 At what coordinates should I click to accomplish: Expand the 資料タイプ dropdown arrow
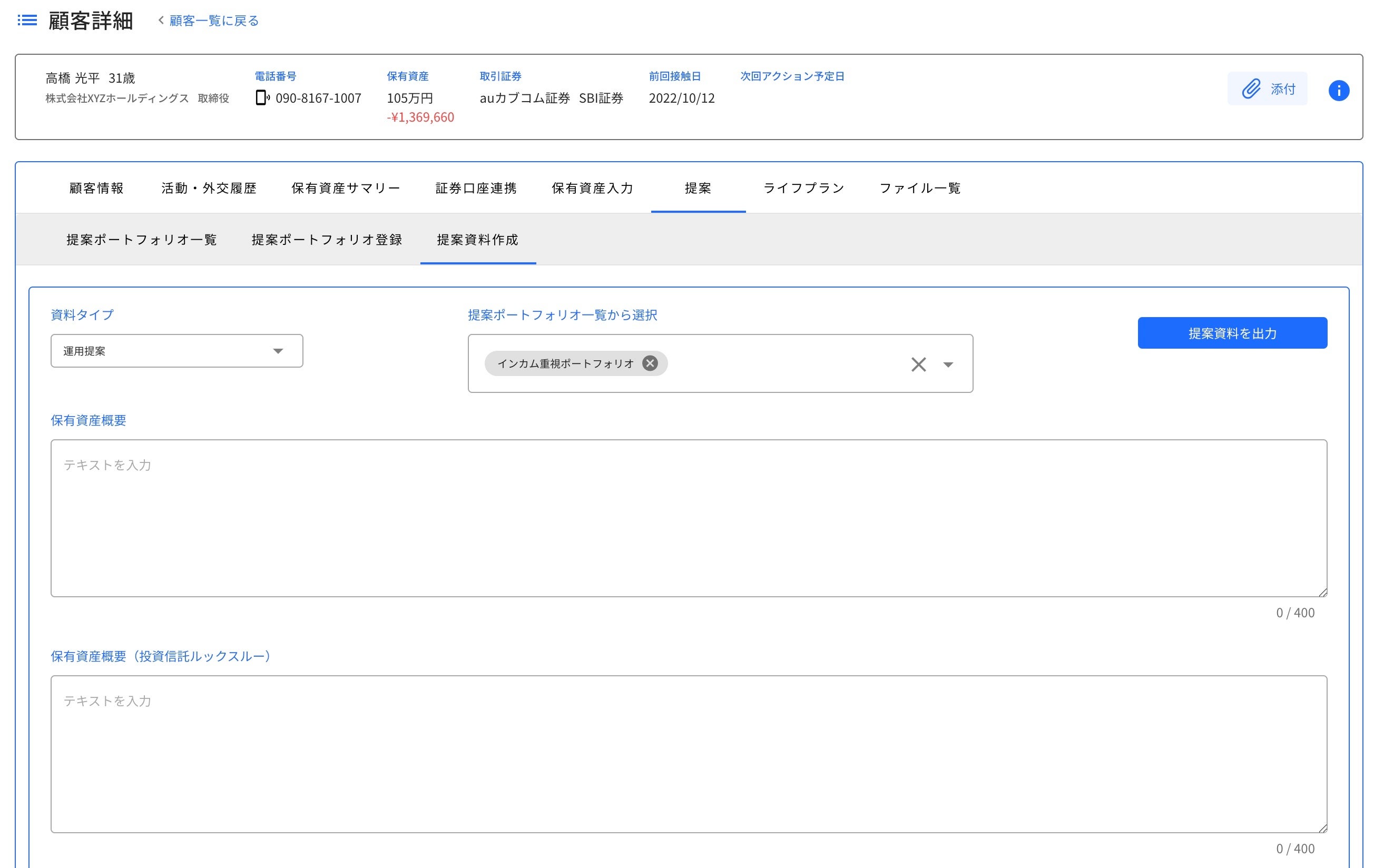(278, 351)
